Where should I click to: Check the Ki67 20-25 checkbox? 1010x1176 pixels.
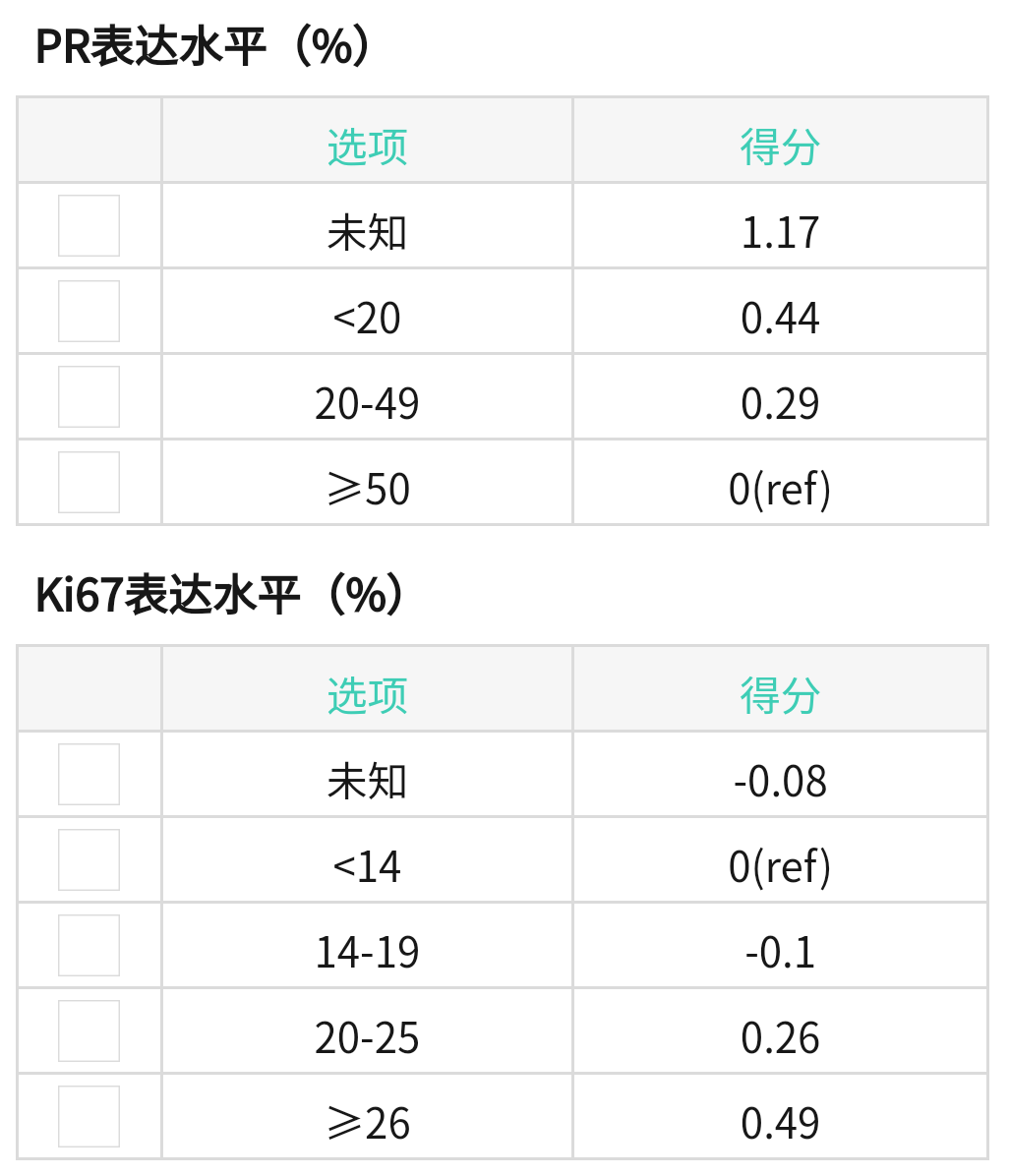[89, 1030]
